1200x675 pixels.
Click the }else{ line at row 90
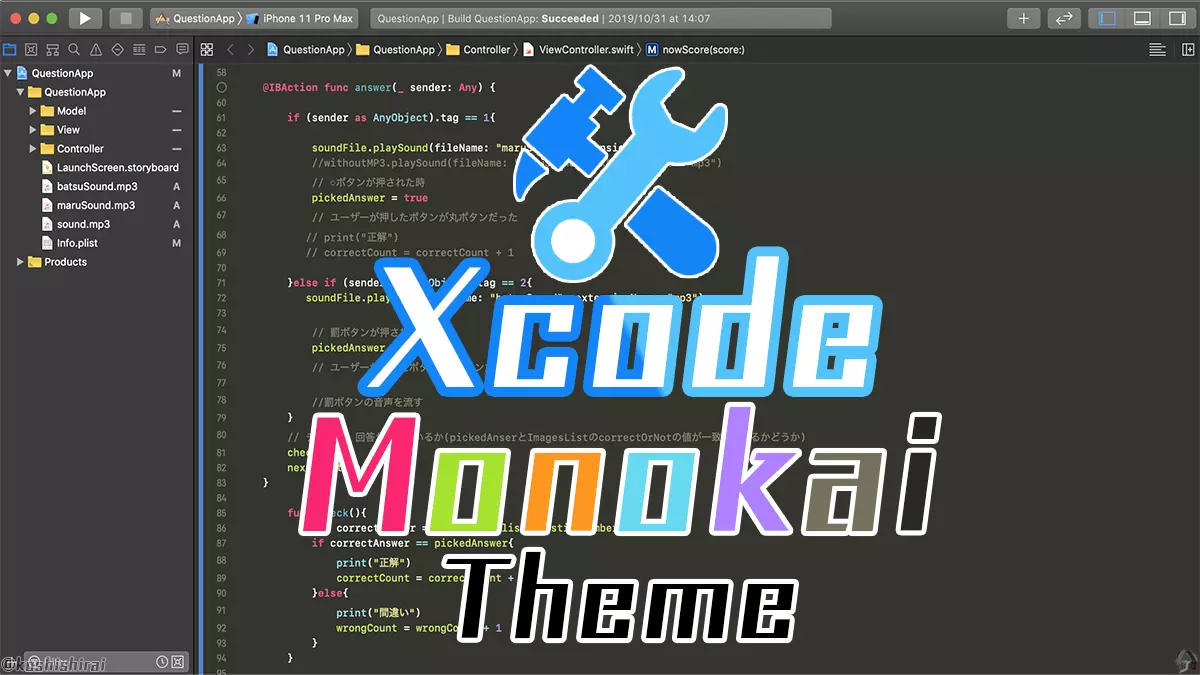point(330,592)
